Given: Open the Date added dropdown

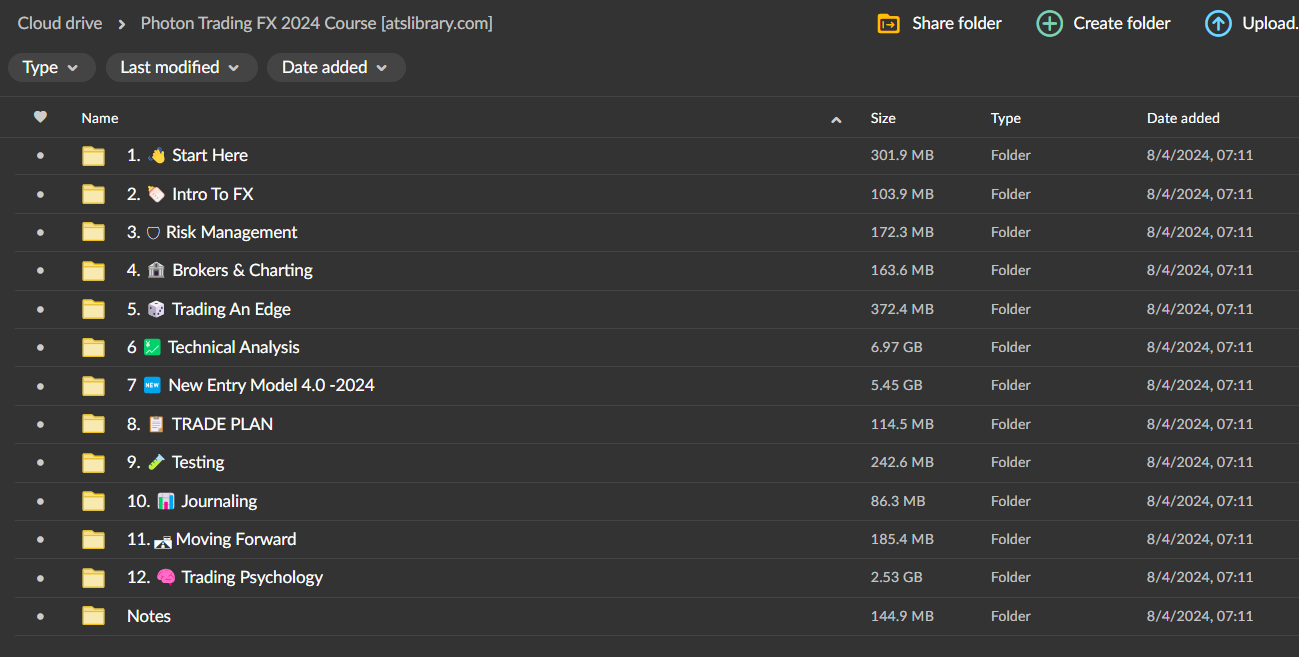Looking at the screenshot, I should point(336,67).
